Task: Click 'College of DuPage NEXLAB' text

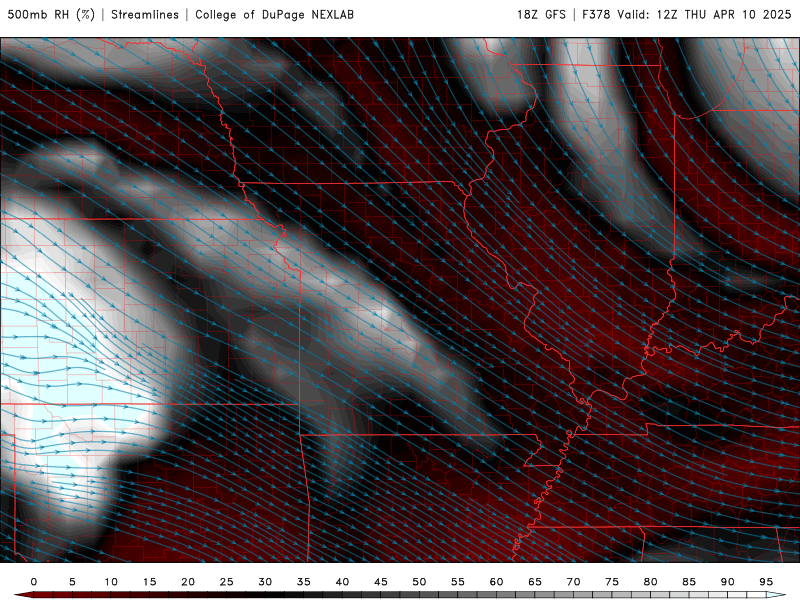Action: click(x=274, y=15)
